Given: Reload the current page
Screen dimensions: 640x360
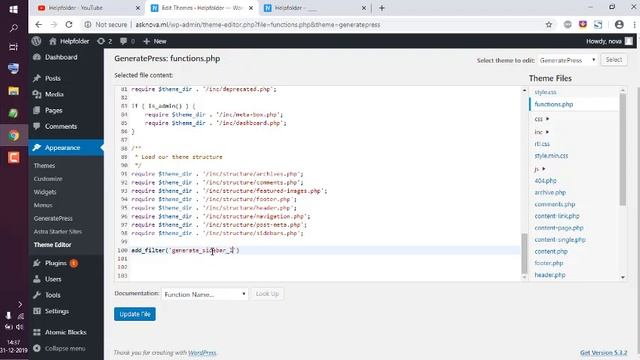Looking at the screenshot, I should click(x=69, y=24).
